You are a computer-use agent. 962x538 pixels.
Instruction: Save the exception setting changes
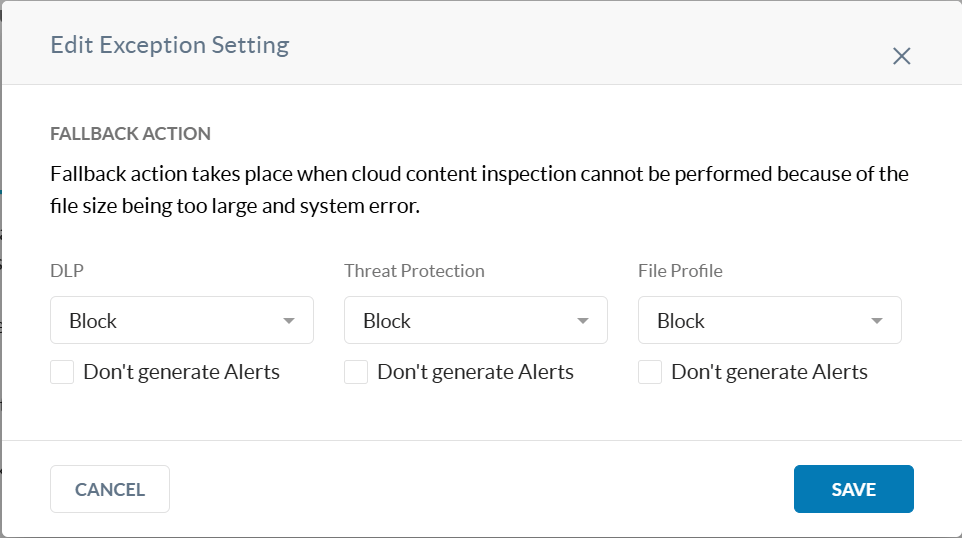tap(853, 489)
